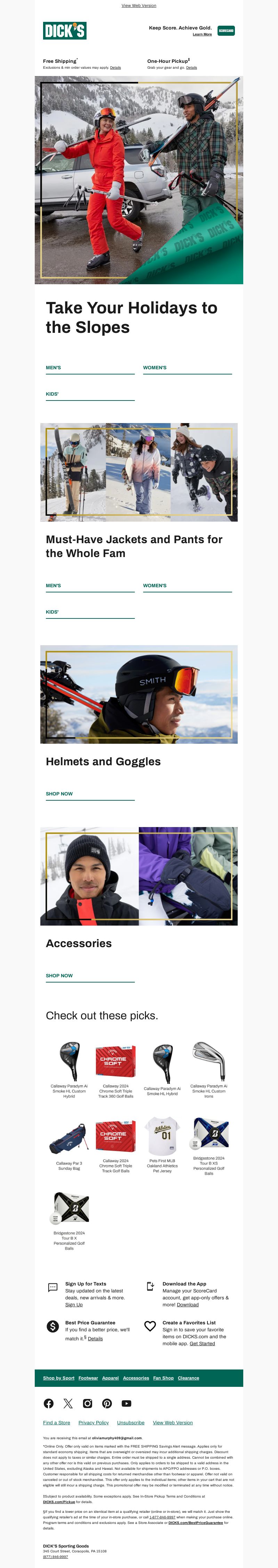This screenshot has height=1568, width=278.
Task: Click the Unsubscribe link
Action: coord(130,1423)
